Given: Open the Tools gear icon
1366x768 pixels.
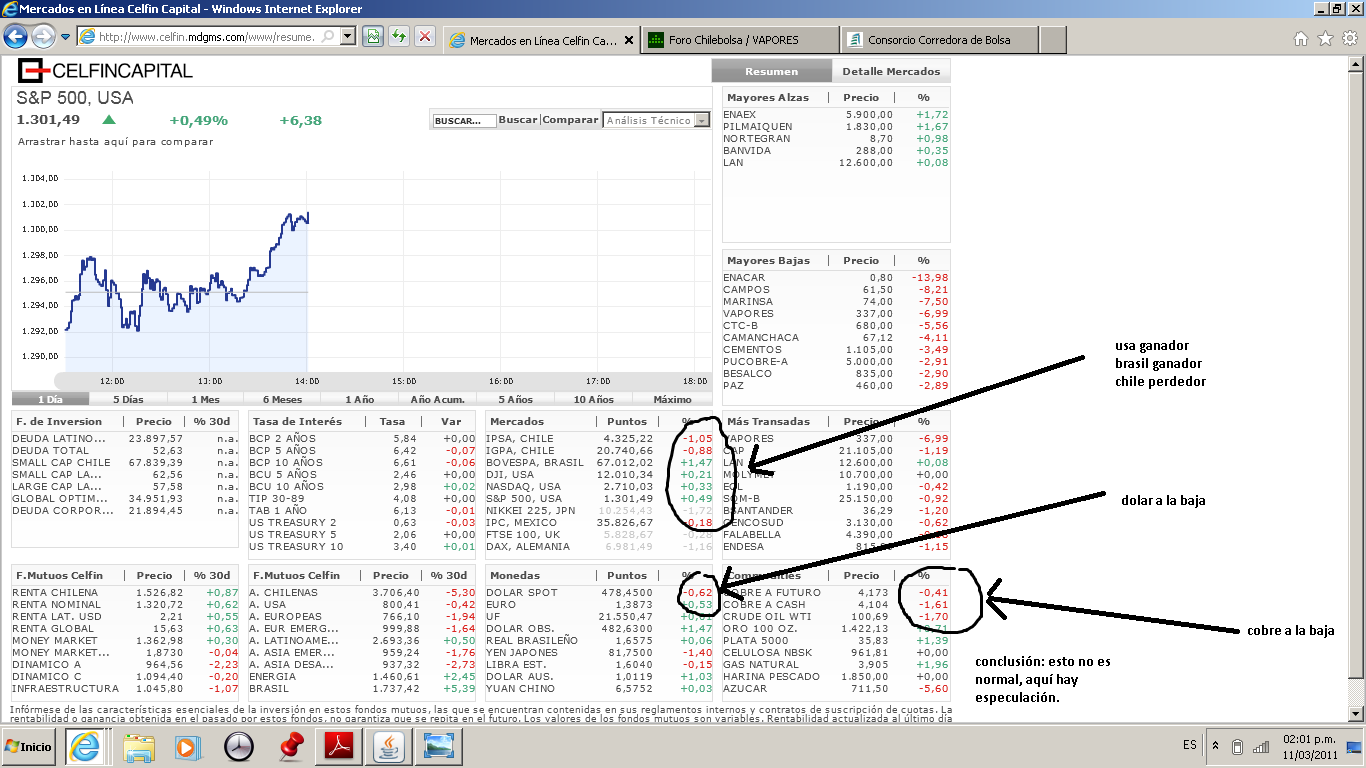Looking at the screenshot, I should (1350, 39).
